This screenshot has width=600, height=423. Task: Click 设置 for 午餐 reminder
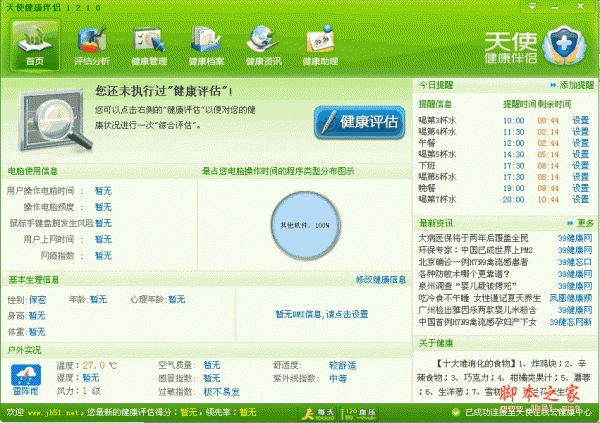(580, 143)
